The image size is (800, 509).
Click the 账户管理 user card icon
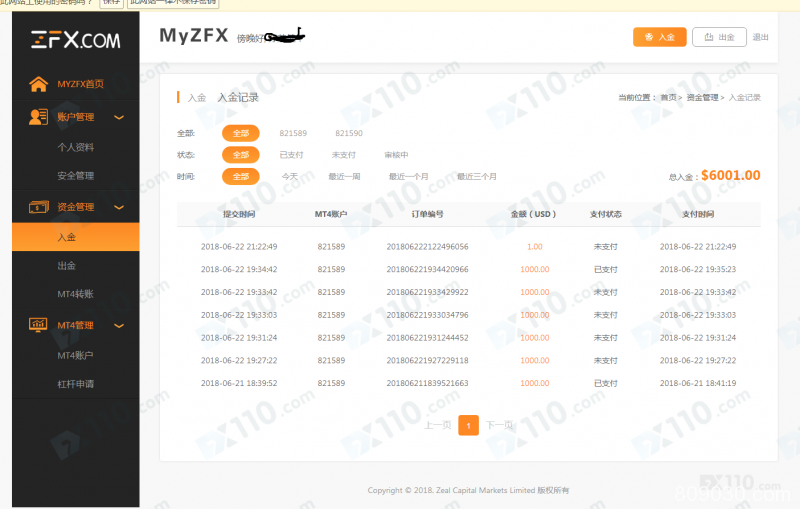coord(38,117)
